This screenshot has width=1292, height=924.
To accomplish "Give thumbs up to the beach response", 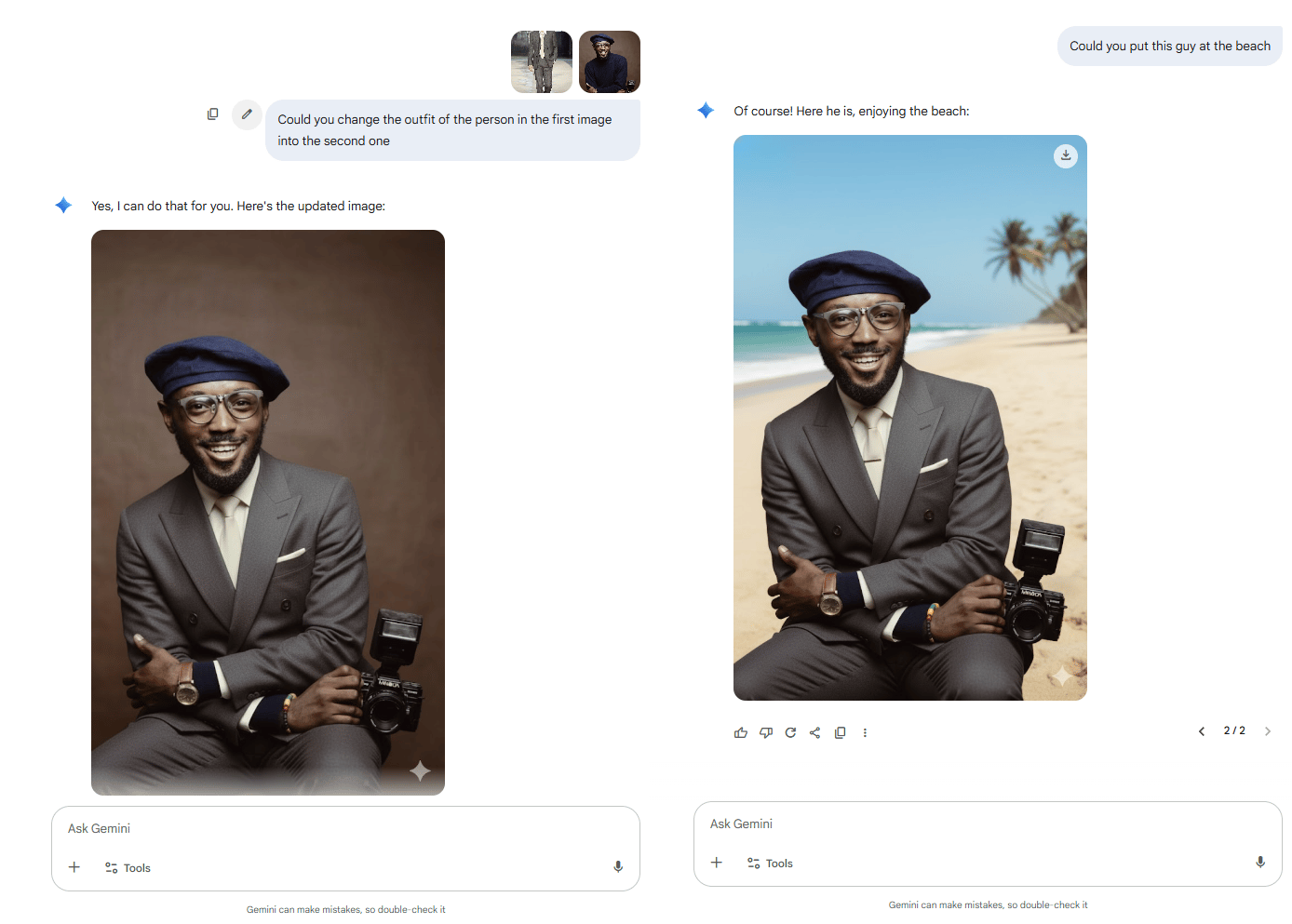I will tap(741, 732).
